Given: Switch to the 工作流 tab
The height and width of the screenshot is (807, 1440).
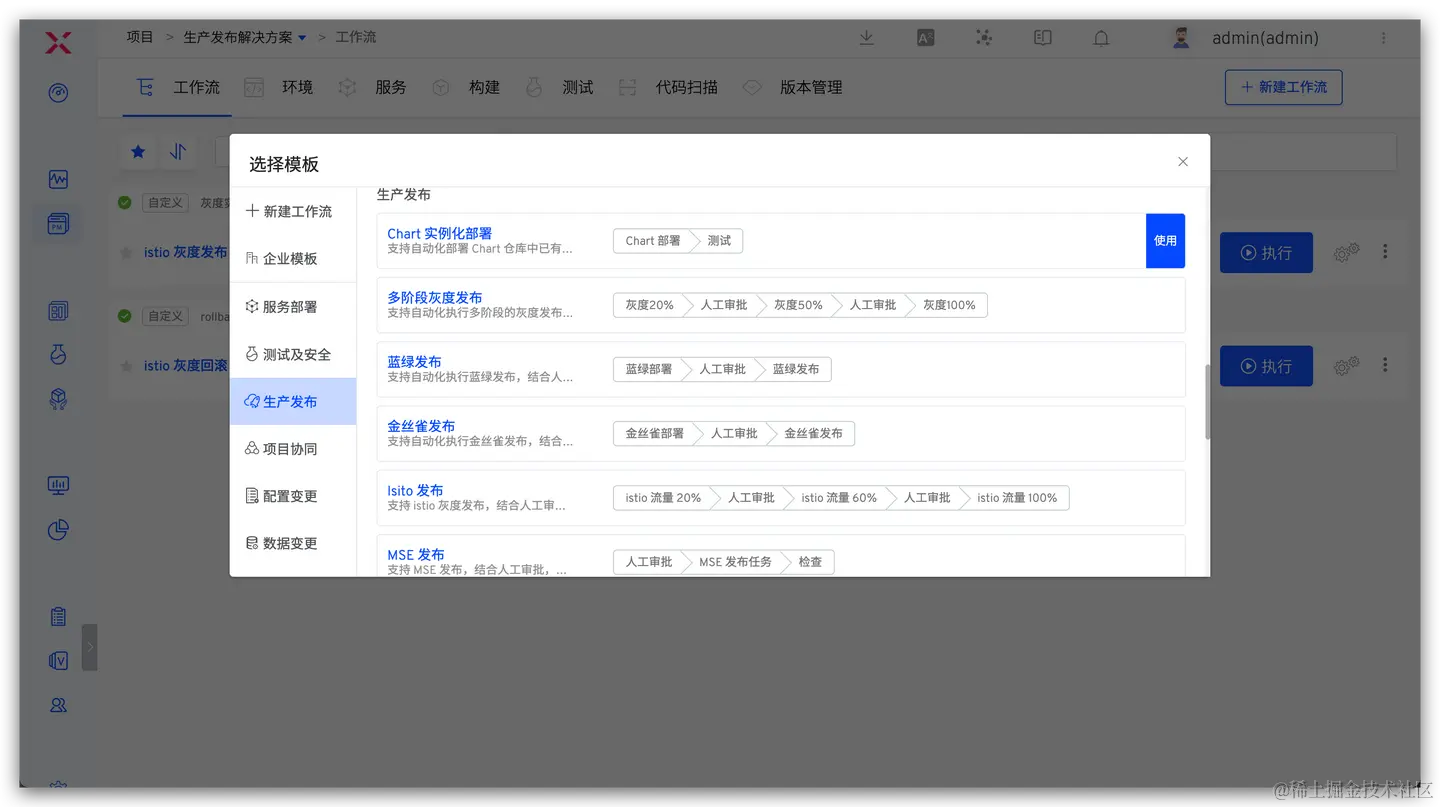Looking at the screenshot, I should pyautogui.click(x=178, y=88).
